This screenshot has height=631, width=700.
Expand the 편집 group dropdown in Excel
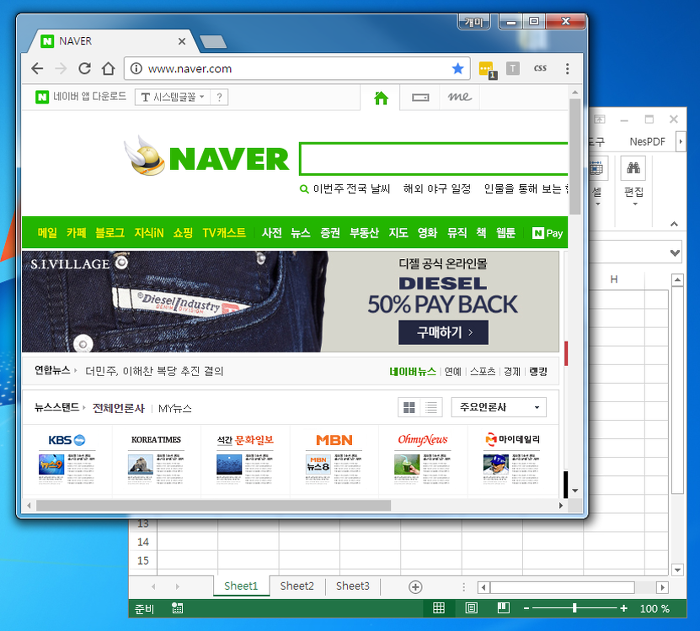click(x=635, y=205)
